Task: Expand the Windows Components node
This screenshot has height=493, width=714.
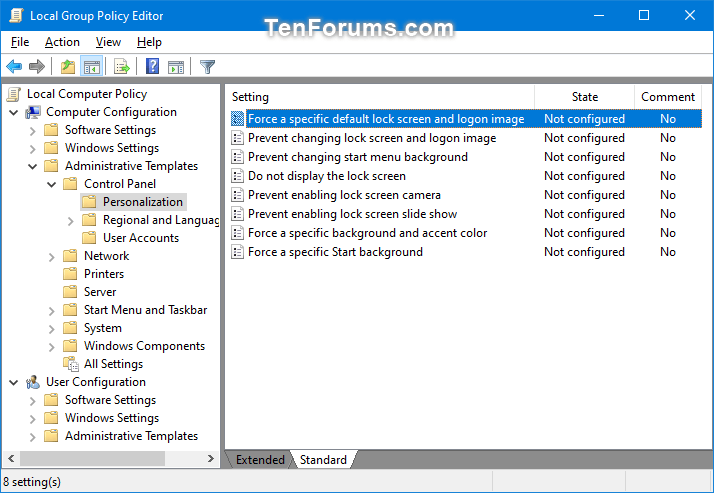Action: pos(51,347)
